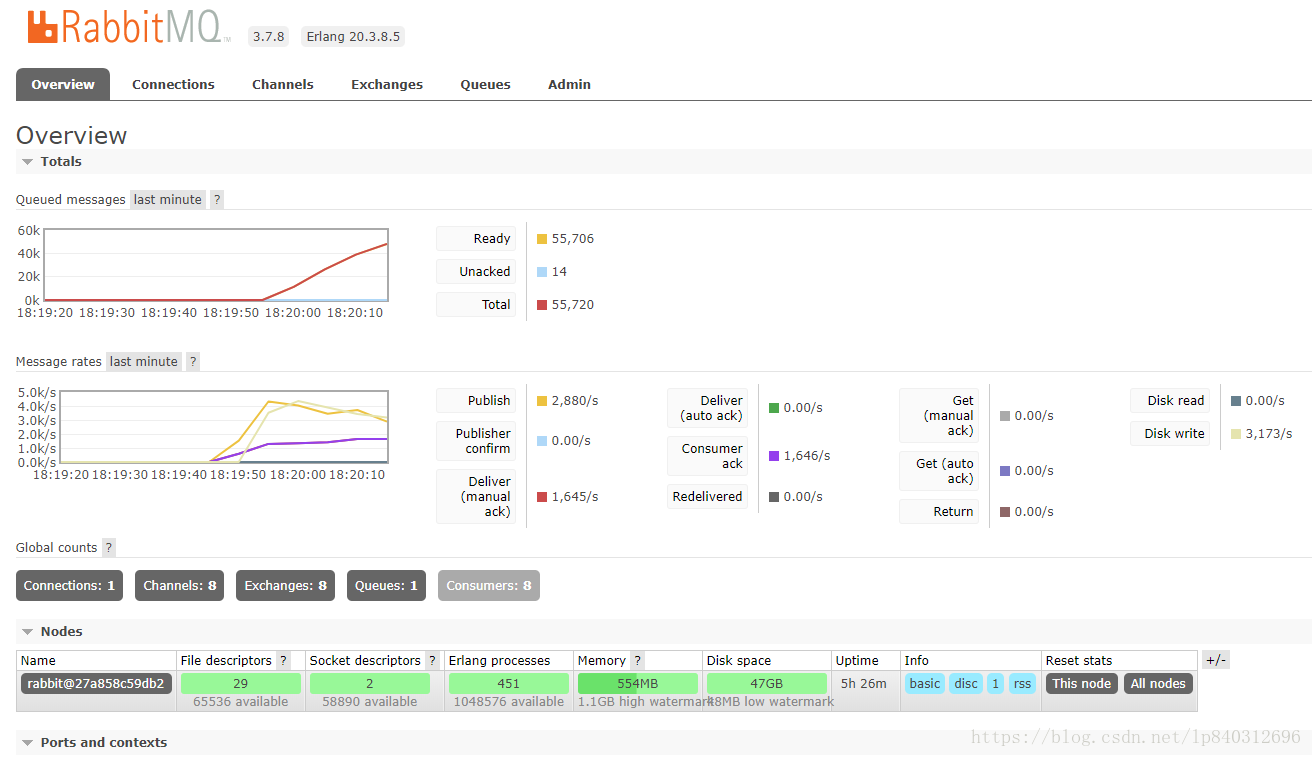1312x757 pixels.
Task: Click the 'basic' info tag
Action: click(x=924, y=683)
